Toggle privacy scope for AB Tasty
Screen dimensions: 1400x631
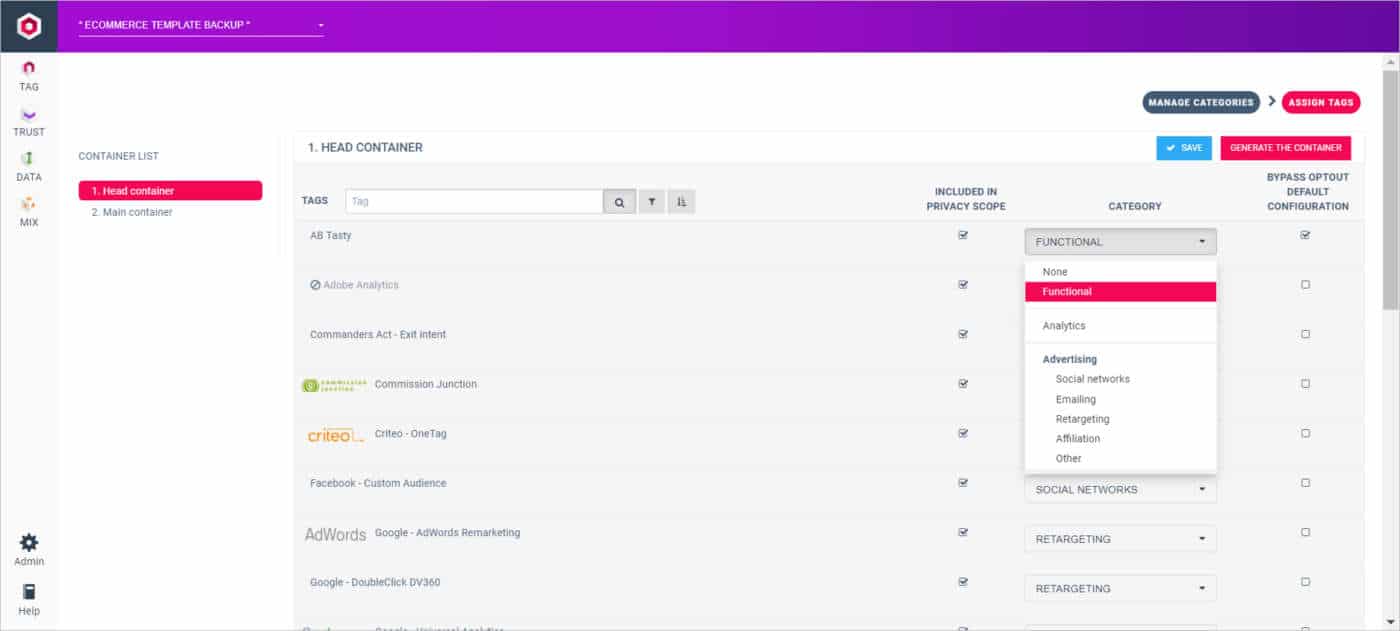[963, 236]
